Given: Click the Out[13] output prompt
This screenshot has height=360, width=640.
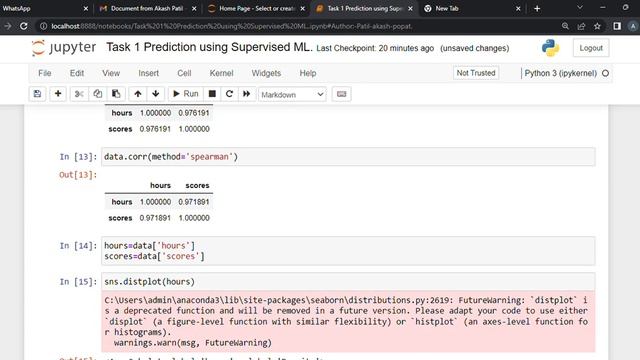Looking at the screenshot, I should 78,175.
